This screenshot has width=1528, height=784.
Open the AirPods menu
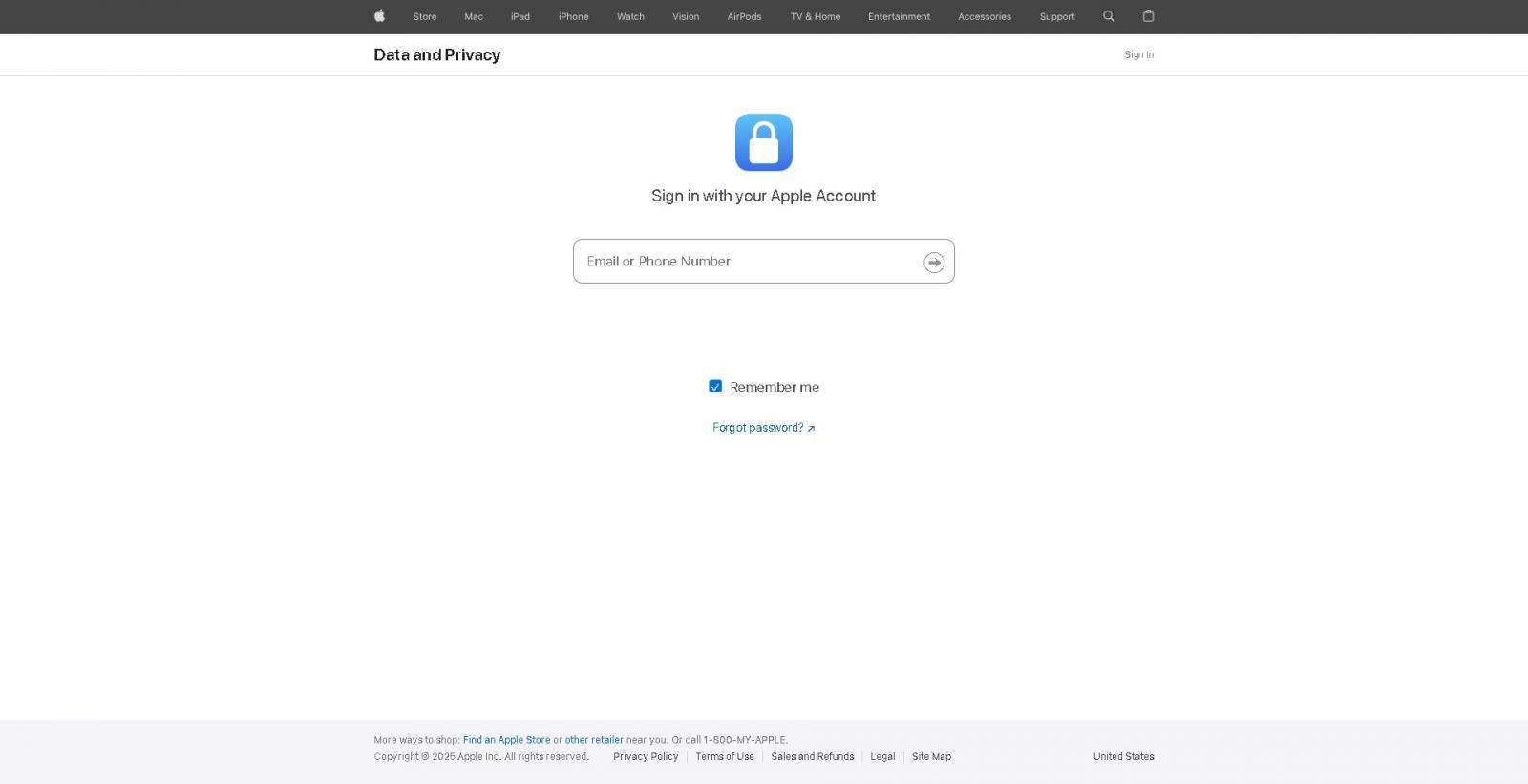(744, 16)
